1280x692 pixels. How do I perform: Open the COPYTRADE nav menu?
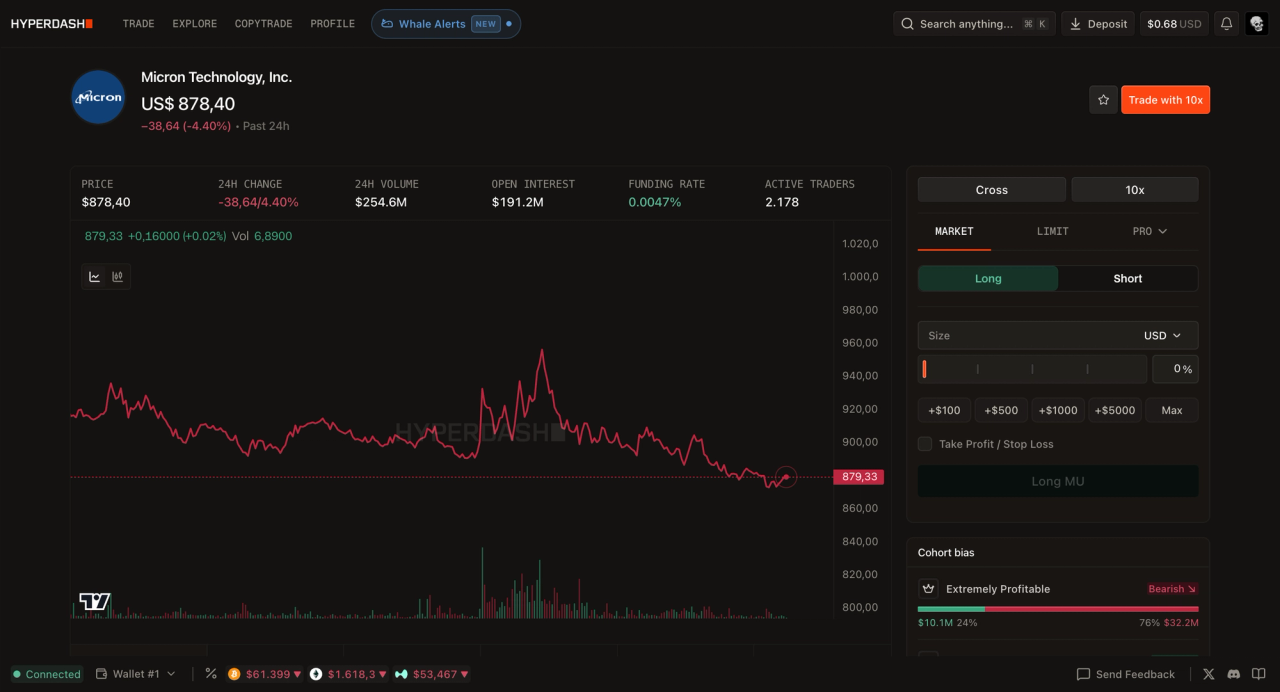(263, 24)
